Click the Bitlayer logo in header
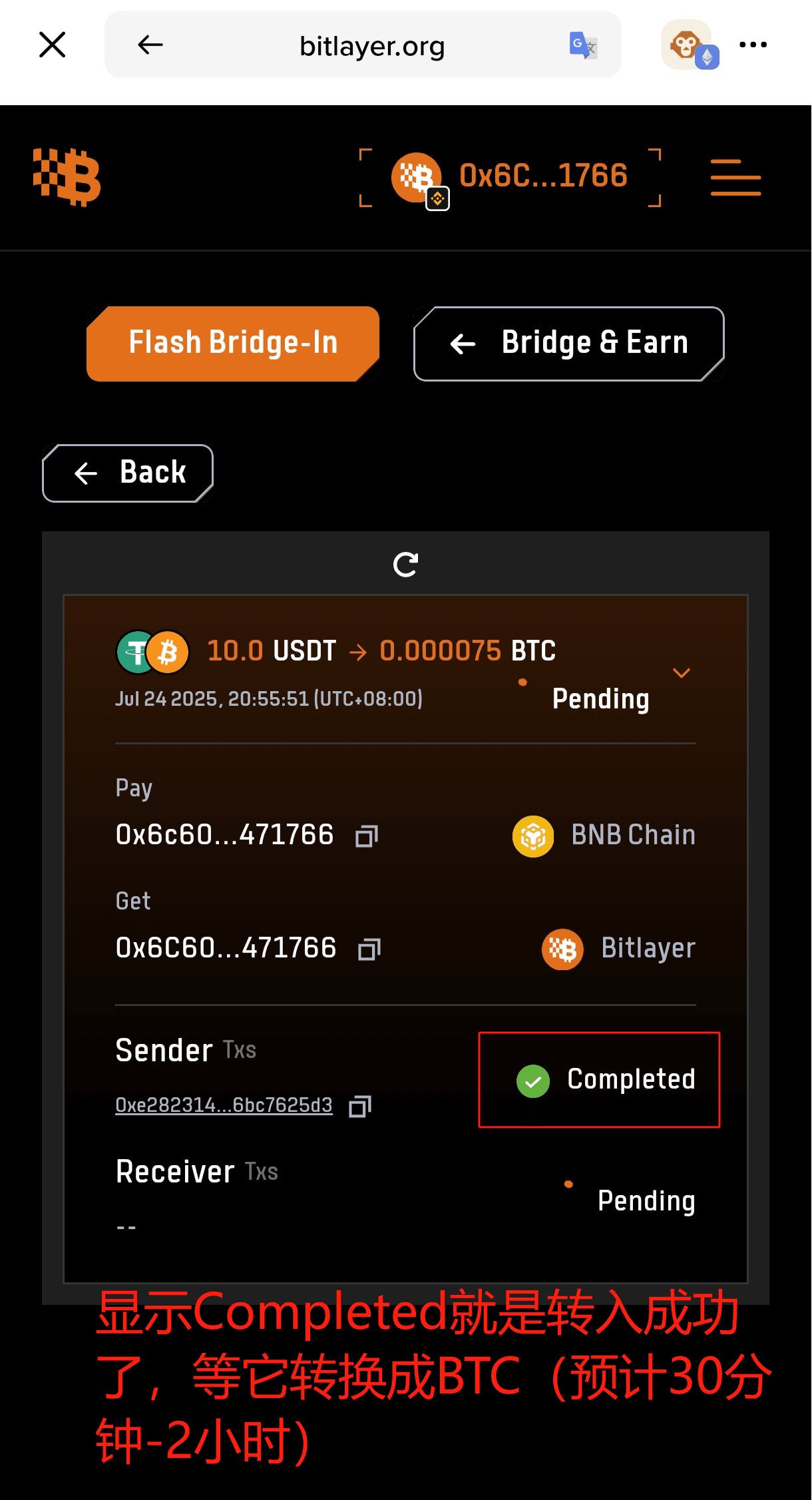Screen dimensions: 812x1500 point(67,177)
